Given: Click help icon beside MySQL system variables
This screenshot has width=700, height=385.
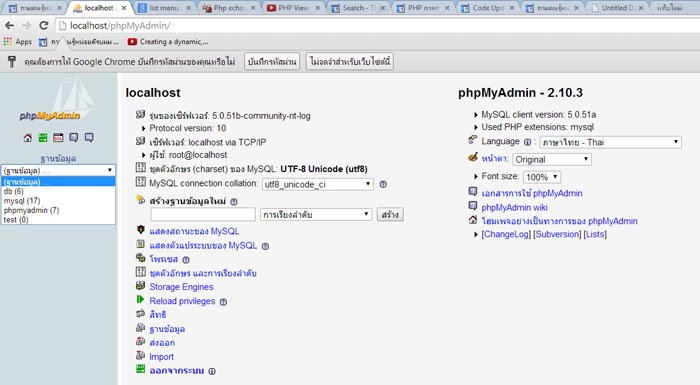Looking at the screenshot, I should tap(265, 246).
